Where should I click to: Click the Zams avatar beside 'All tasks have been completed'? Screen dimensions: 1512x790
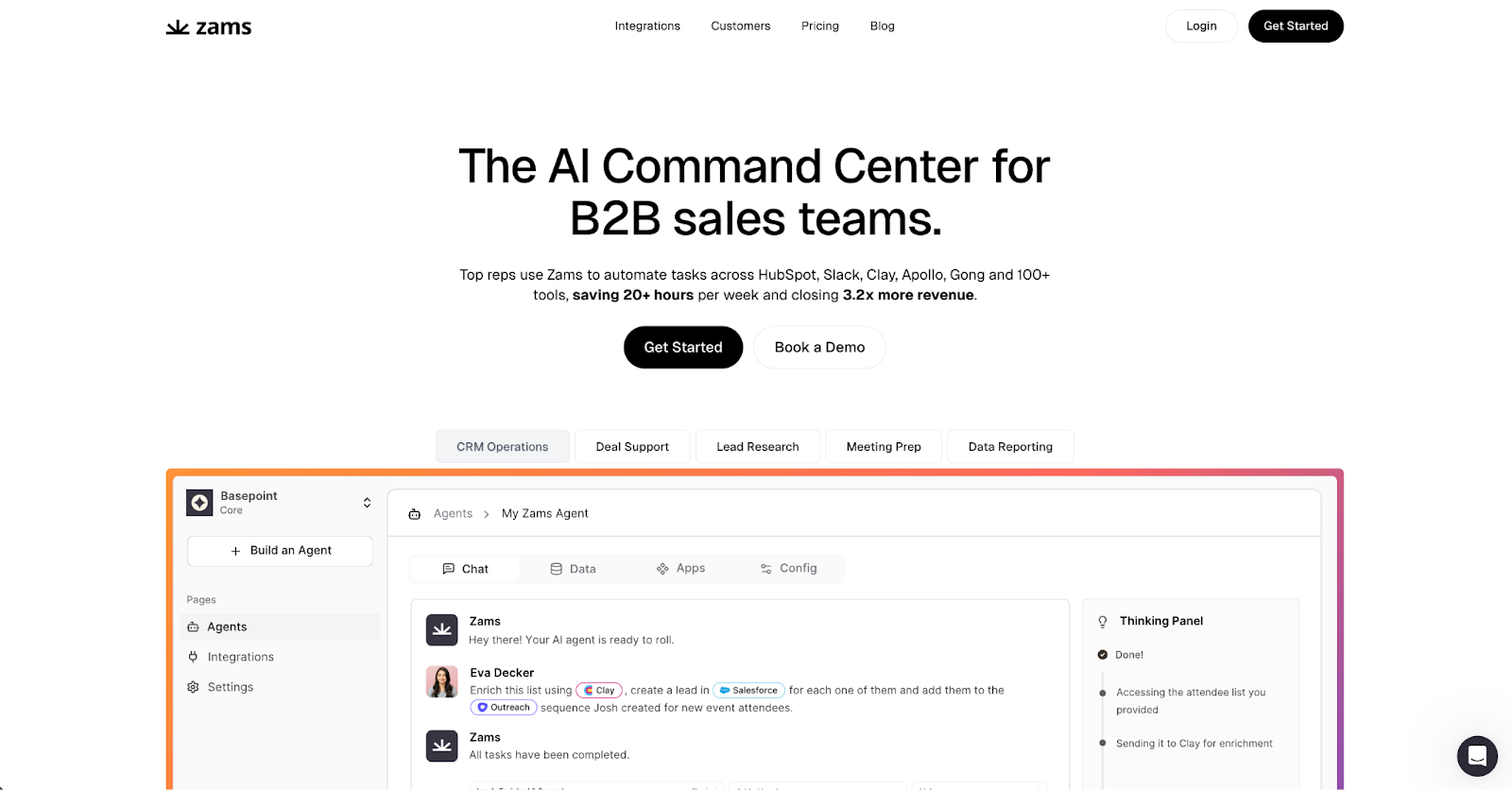click(441, 747)
